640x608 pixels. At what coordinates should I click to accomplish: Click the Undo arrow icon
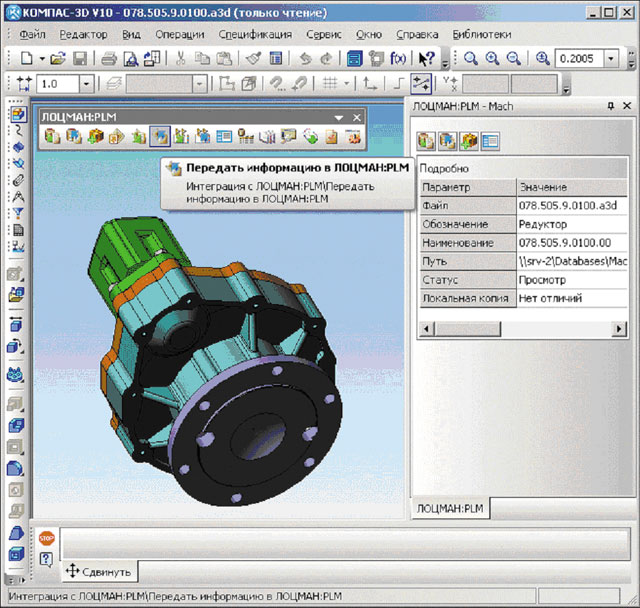[x=305, y=58]
